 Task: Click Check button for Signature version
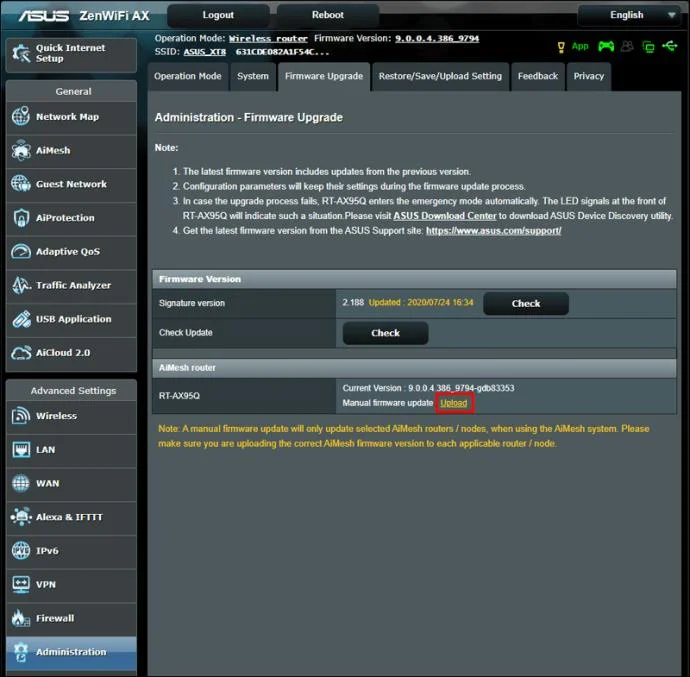tap(525, 303)
